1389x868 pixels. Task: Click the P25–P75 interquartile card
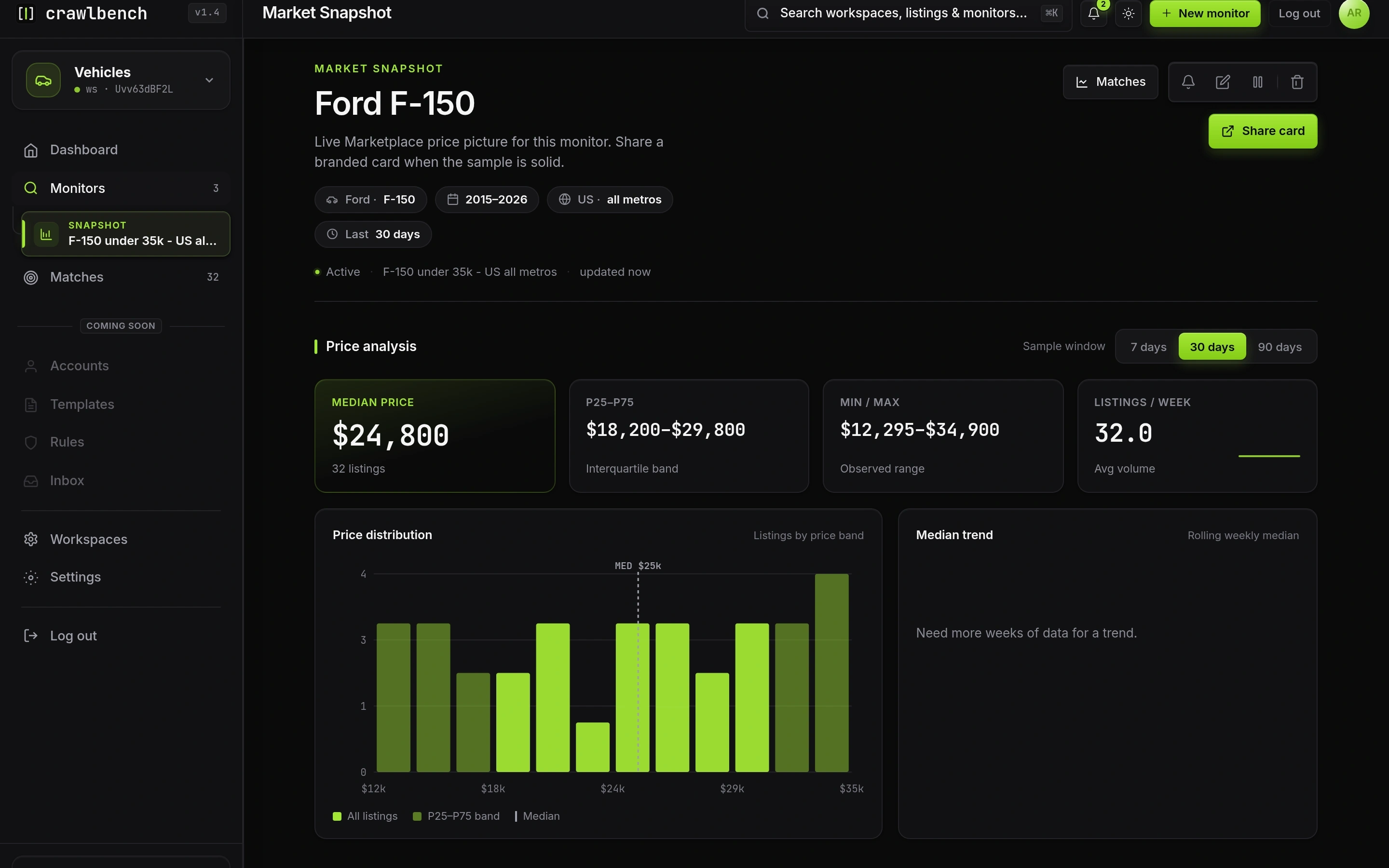689,436
